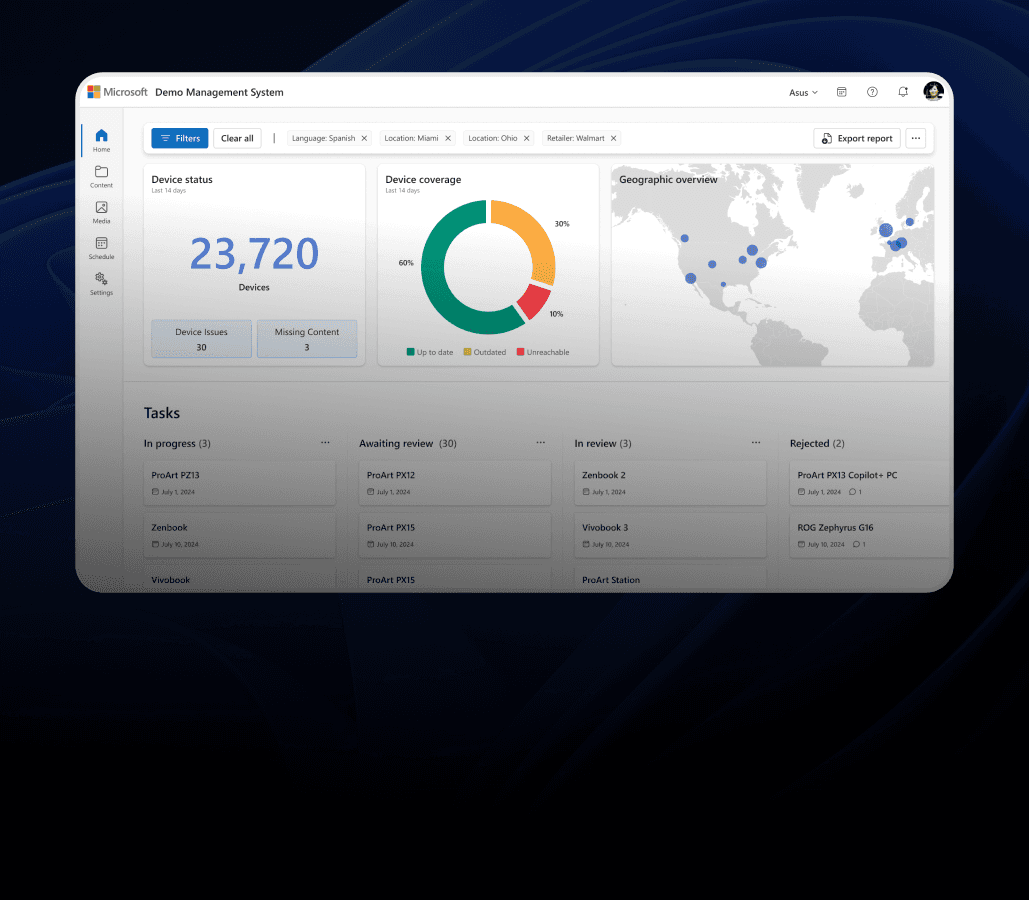Screen dimensions: 1029x900
Task: Open the Home sidebar item
Action: click(101, 140)
